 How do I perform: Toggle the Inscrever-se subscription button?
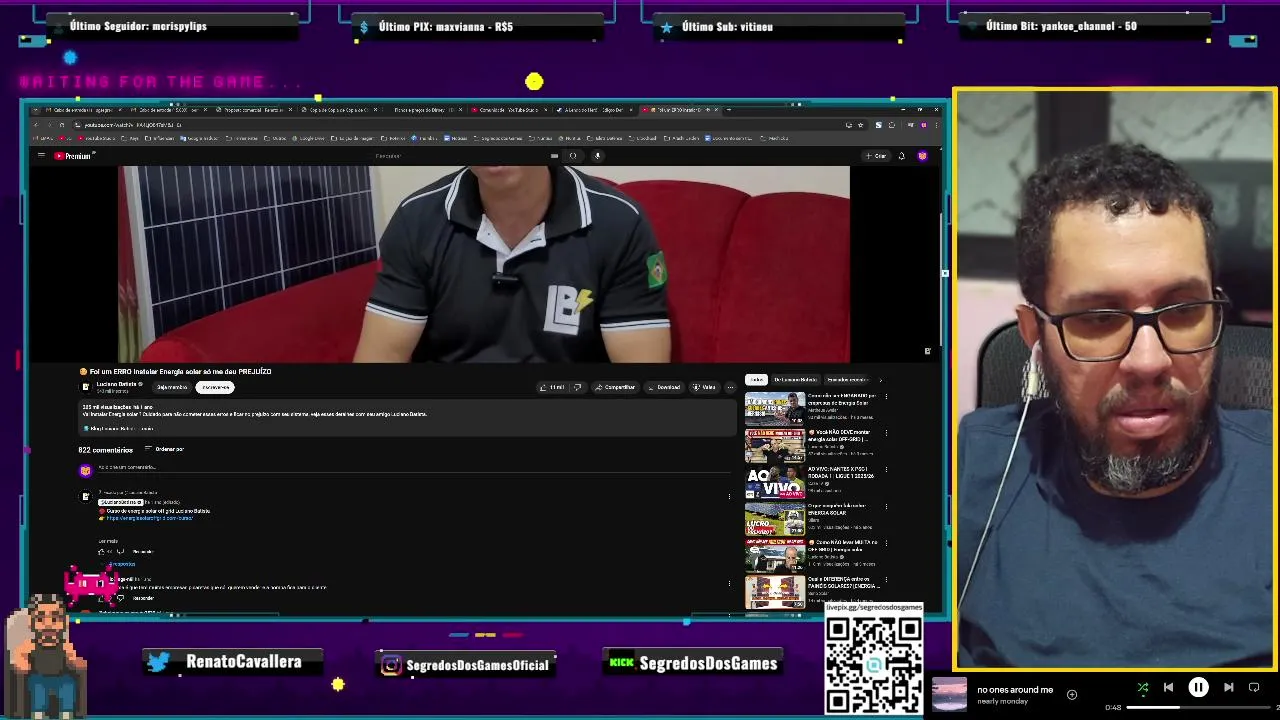(x=215, y=387)
